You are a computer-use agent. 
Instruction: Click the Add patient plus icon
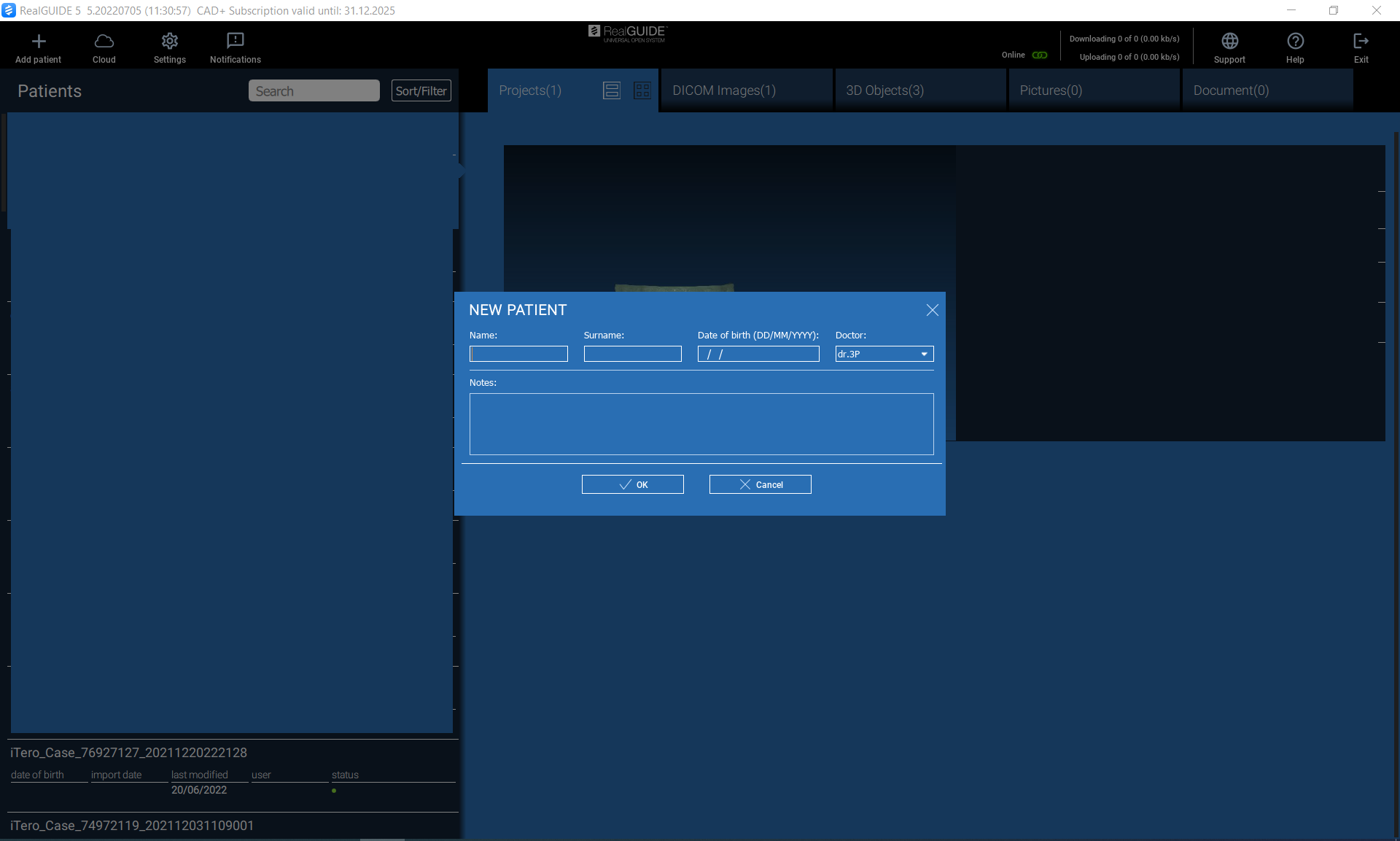(x=39, y=42)
